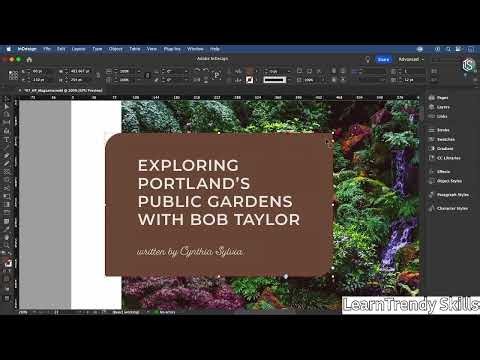The width and height of the screenshot is (480, 360).
Task: Open the Effects panel
Action: click(x=439, y=172)
